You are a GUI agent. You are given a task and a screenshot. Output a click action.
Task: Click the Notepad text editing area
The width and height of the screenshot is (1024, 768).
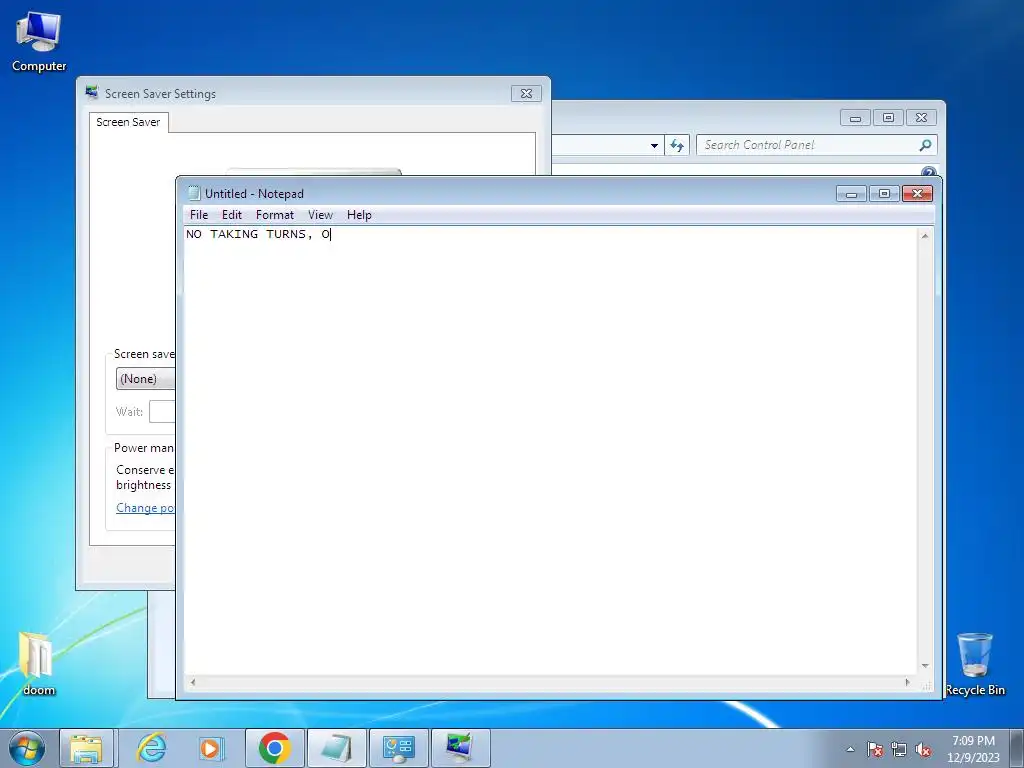(550, 451)
